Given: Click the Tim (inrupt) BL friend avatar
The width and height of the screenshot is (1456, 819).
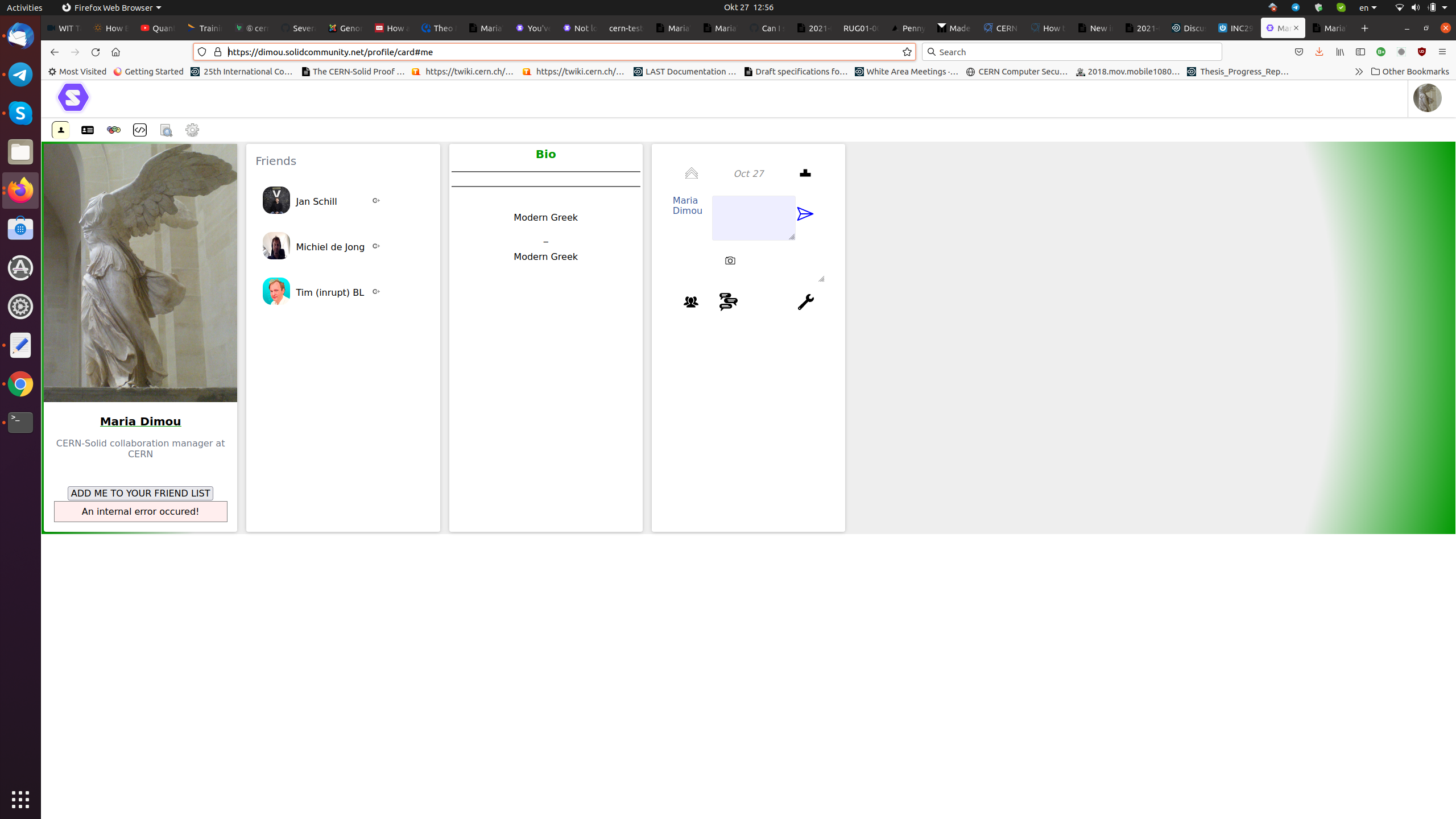Looking at the screenshot, I should click(276, 291).
